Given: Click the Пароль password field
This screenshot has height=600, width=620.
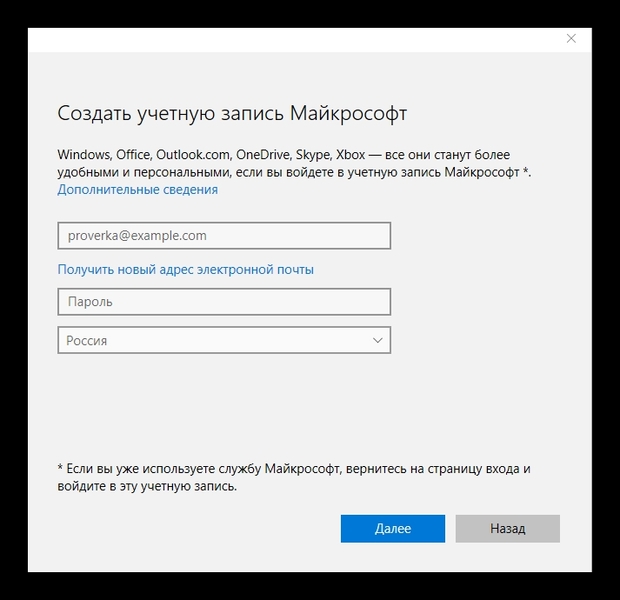Looking at the screenshot, I should click(x=224, y=302).
